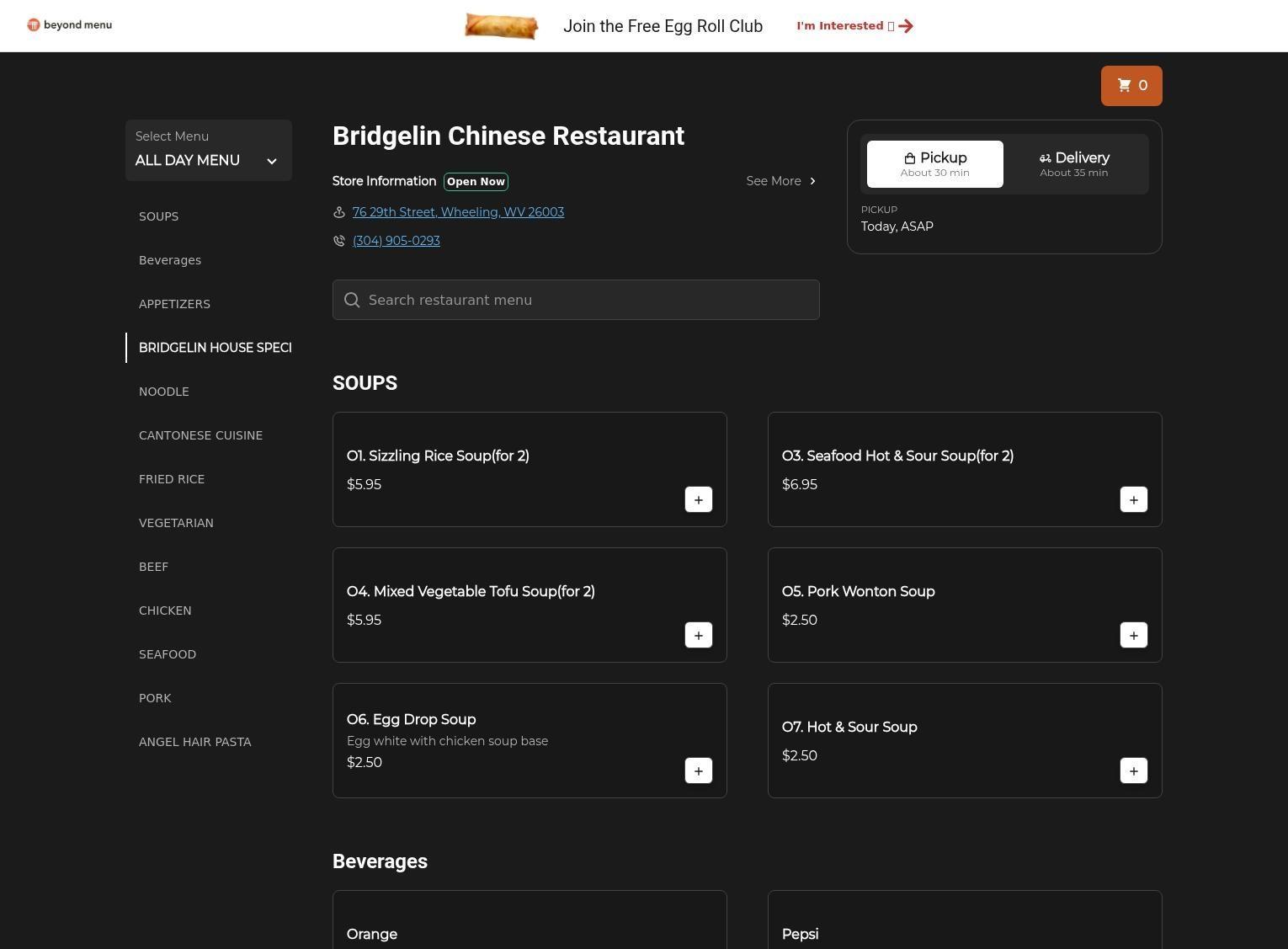1288x949 pixels.
Task: Call the restaurant phone number link
Action: [396, 241]
